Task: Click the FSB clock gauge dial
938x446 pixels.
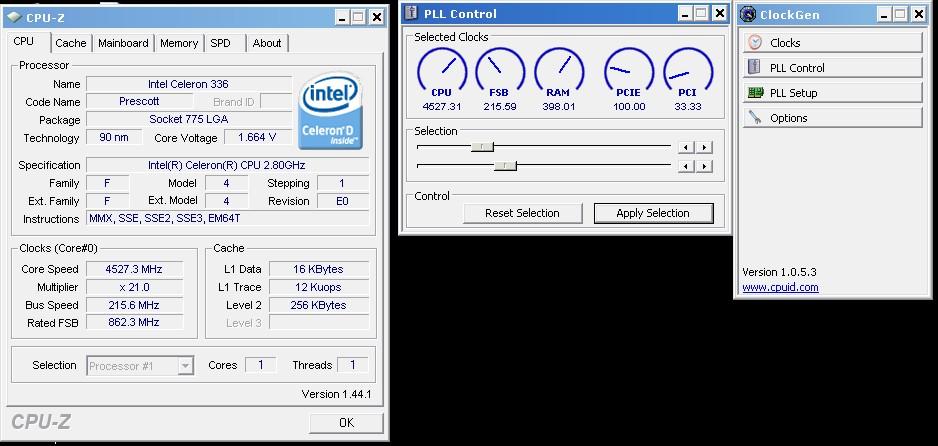Action: pyautogui.click(x=500, y=70)
